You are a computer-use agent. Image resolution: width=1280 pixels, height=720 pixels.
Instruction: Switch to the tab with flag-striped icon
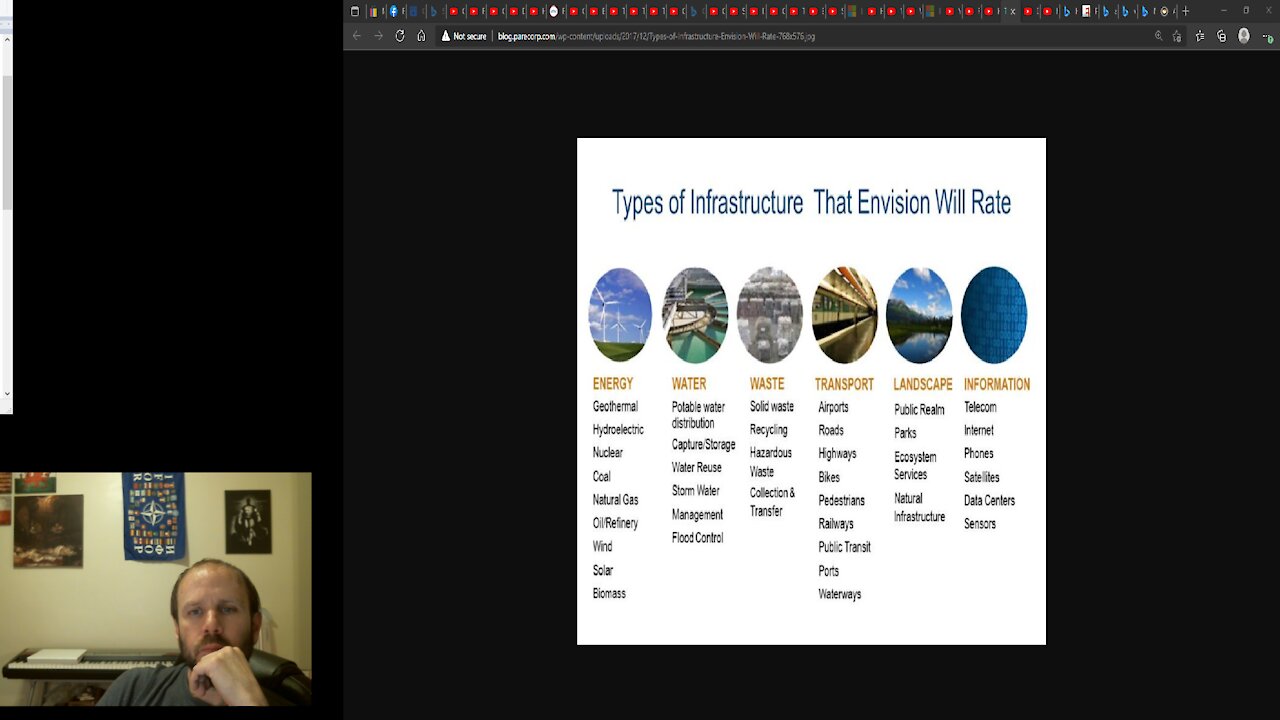[x=373, y=11]
